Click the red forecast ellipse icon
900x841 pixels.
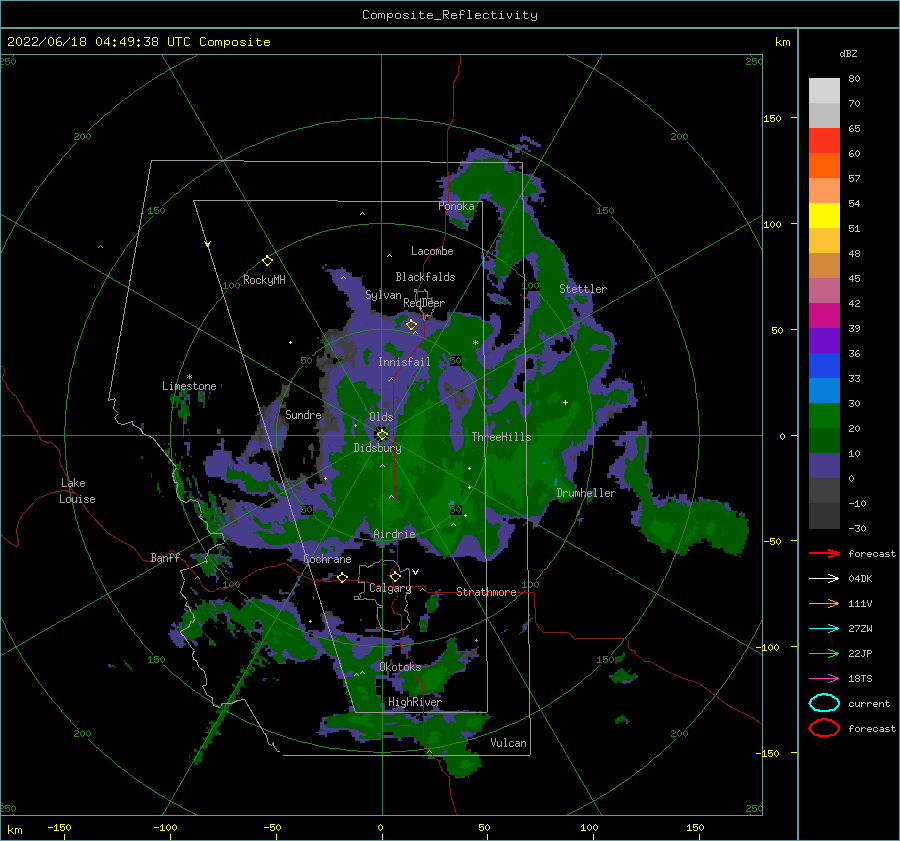coord(824,728)
